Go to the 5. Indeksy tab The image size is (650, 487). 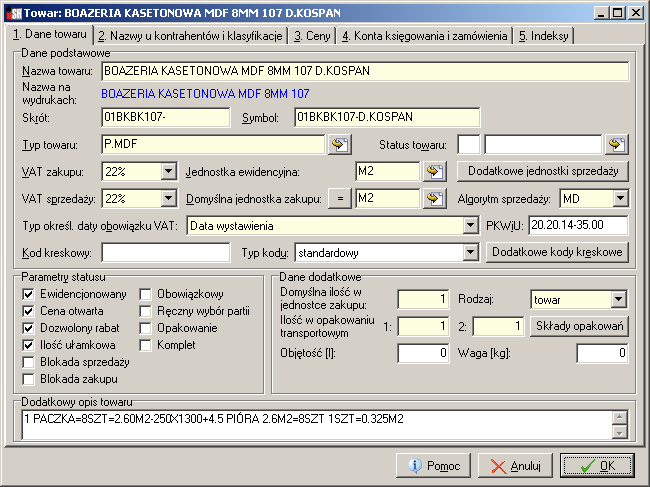coord(543,36)
